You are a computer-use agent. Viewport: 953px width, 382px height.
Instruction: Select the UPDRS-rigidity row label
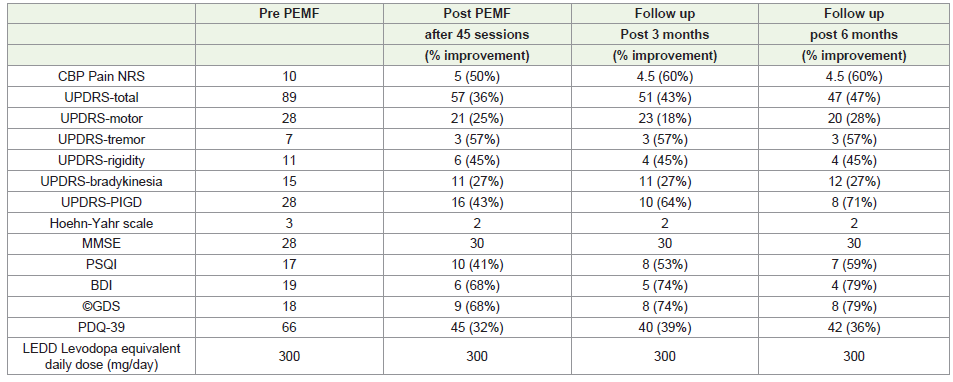tap(100, 160)
